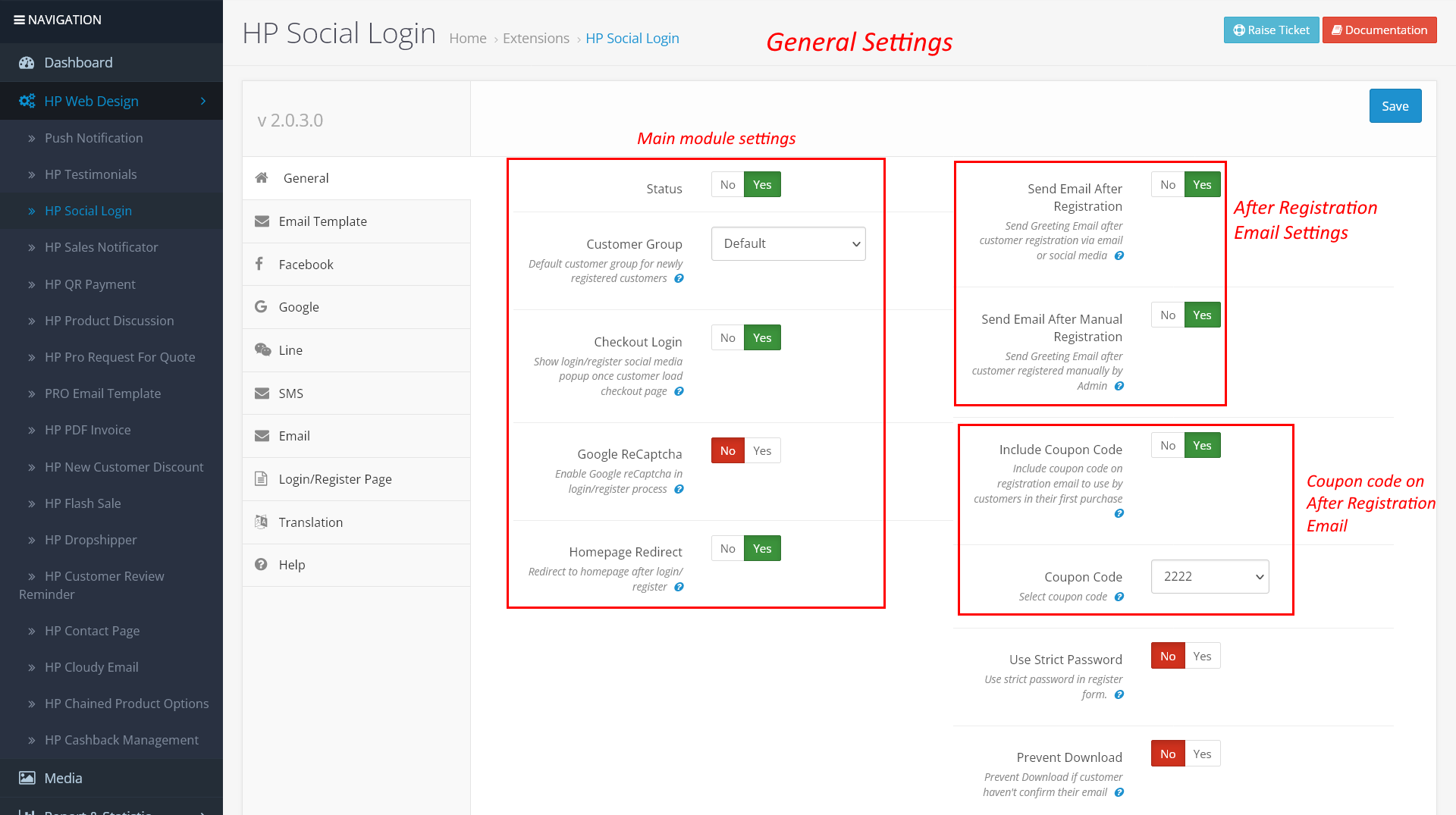Screen dimensions: 1456x815
Task: Open the Customer Group dropdown
Action: 788,243
